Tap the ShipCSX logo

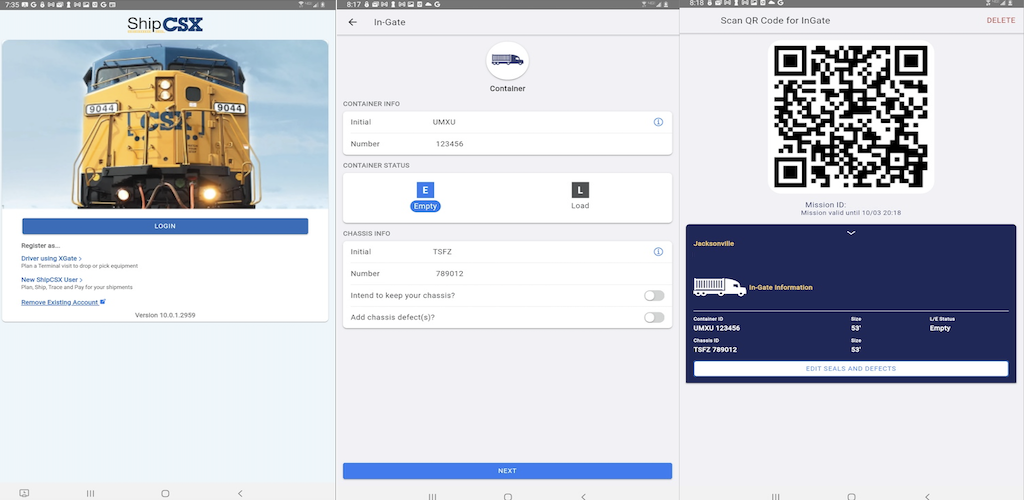165,25
